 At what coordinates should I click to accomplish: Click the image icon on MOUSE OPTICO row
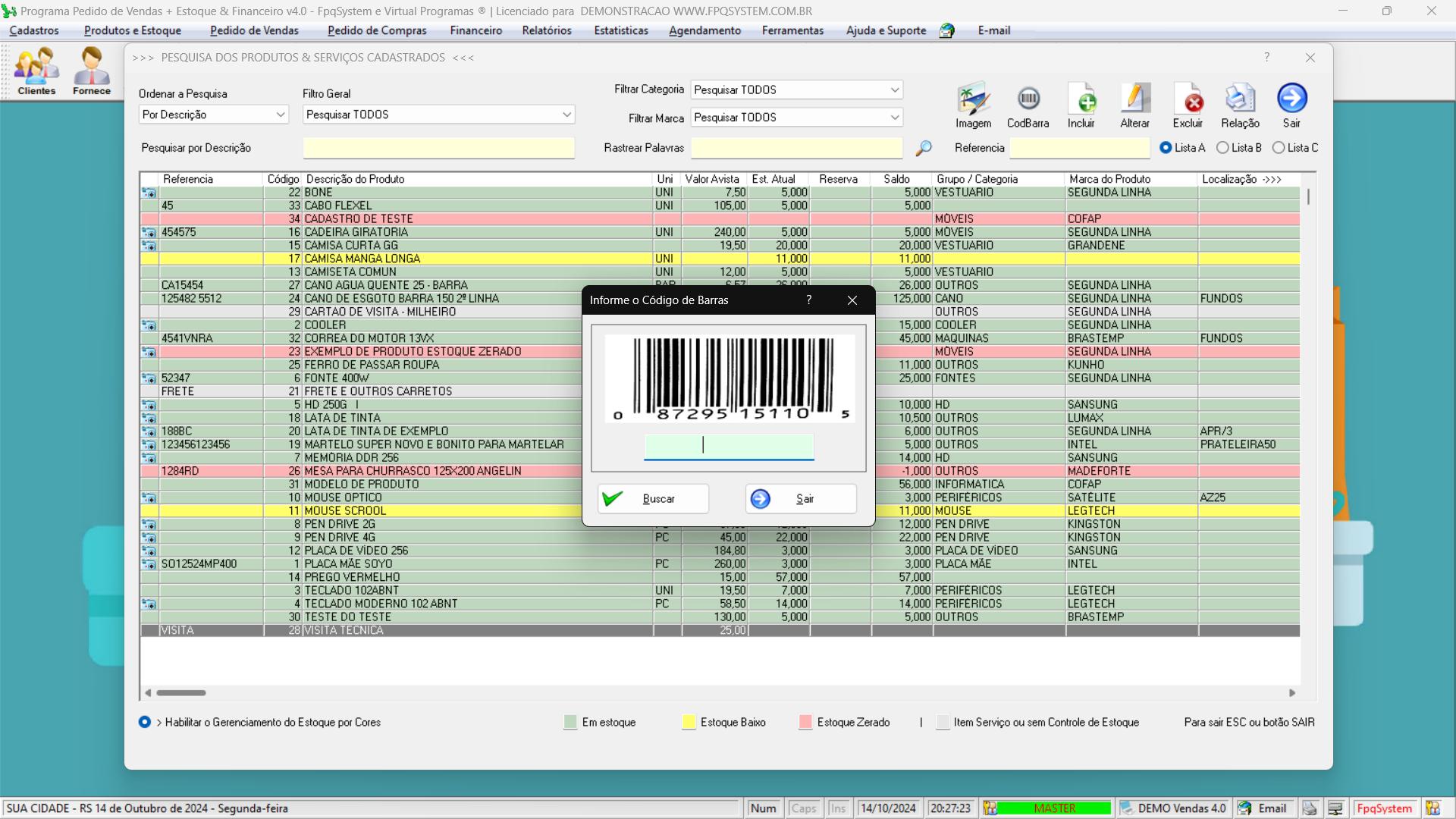click(x=149, y=498)
